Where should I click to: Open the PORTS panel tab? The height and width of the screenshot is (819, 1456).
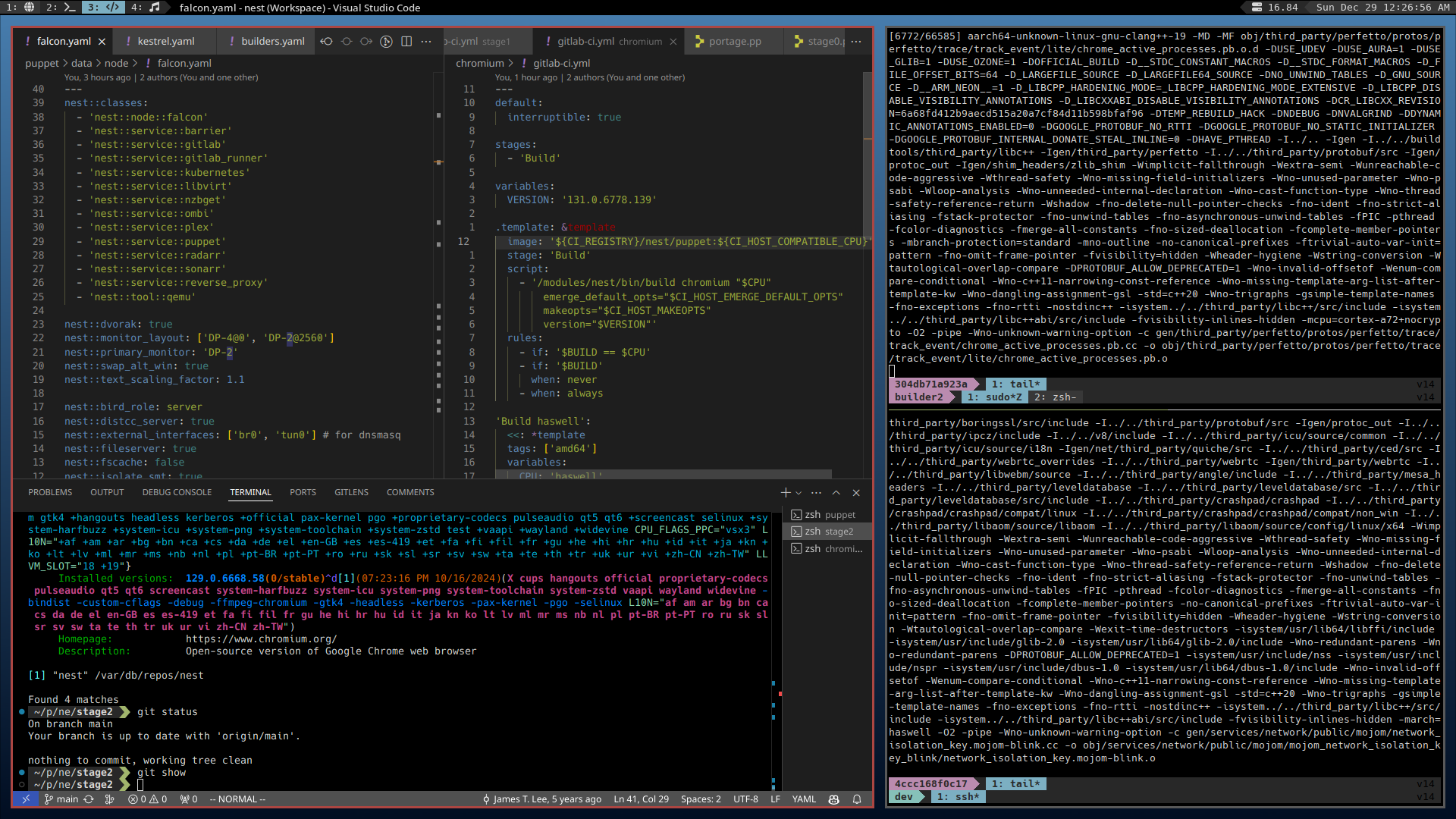tap(303, 493)
